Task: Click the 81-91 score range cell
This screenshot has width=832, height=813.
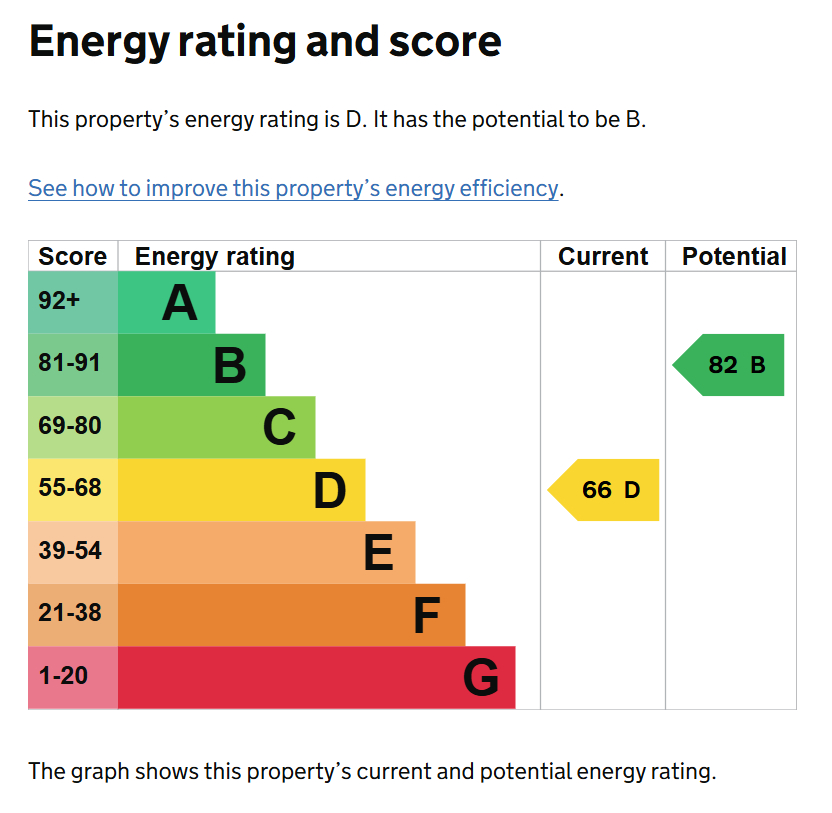Action: [73, 365]
